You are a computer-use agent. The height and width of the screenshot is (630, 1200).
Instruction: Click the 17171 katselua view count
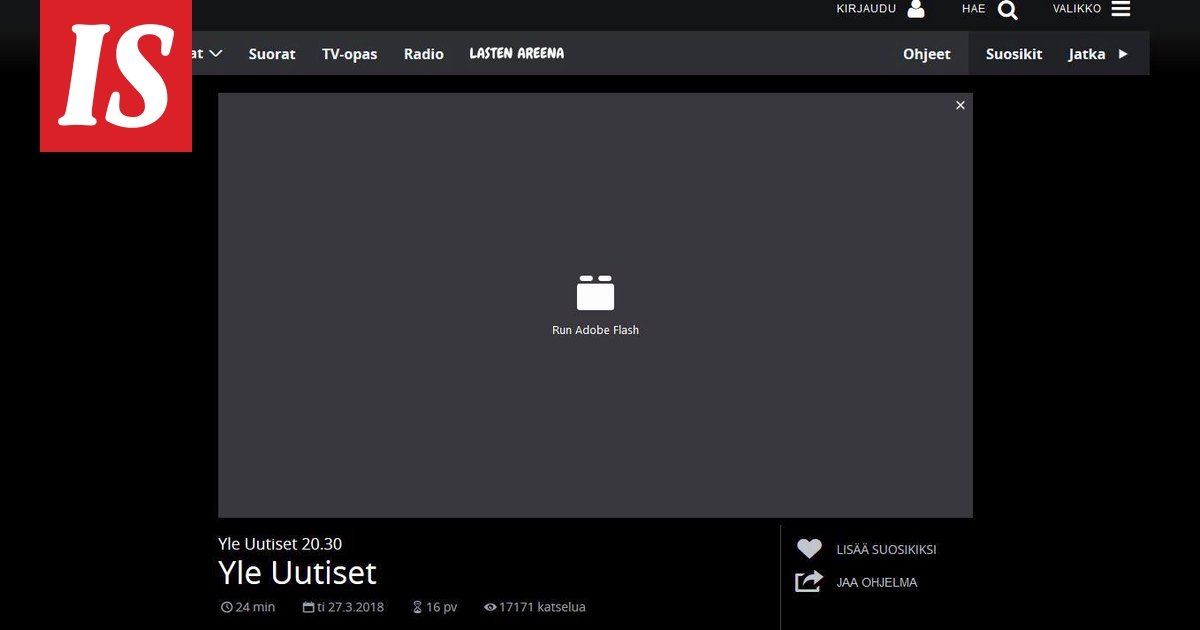click(x=542, y=607)
